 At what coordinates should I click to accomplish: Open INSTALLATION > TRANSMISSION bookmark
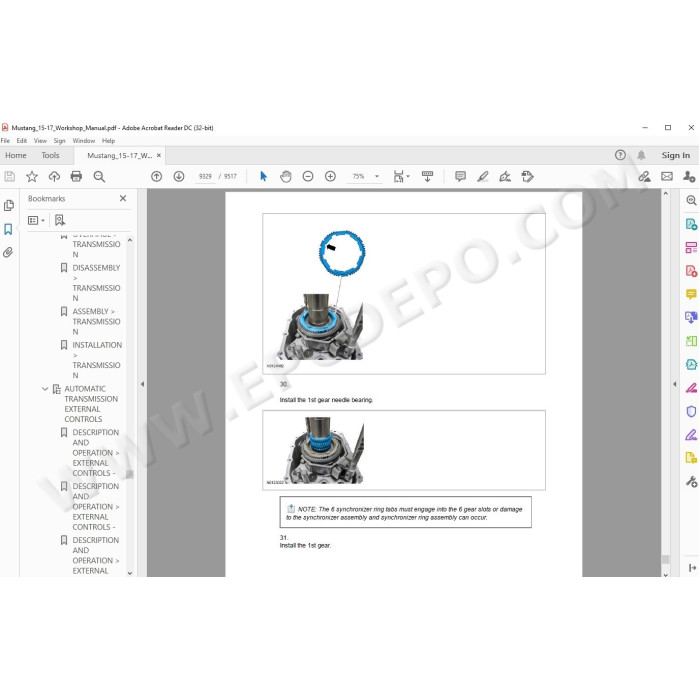97,360
